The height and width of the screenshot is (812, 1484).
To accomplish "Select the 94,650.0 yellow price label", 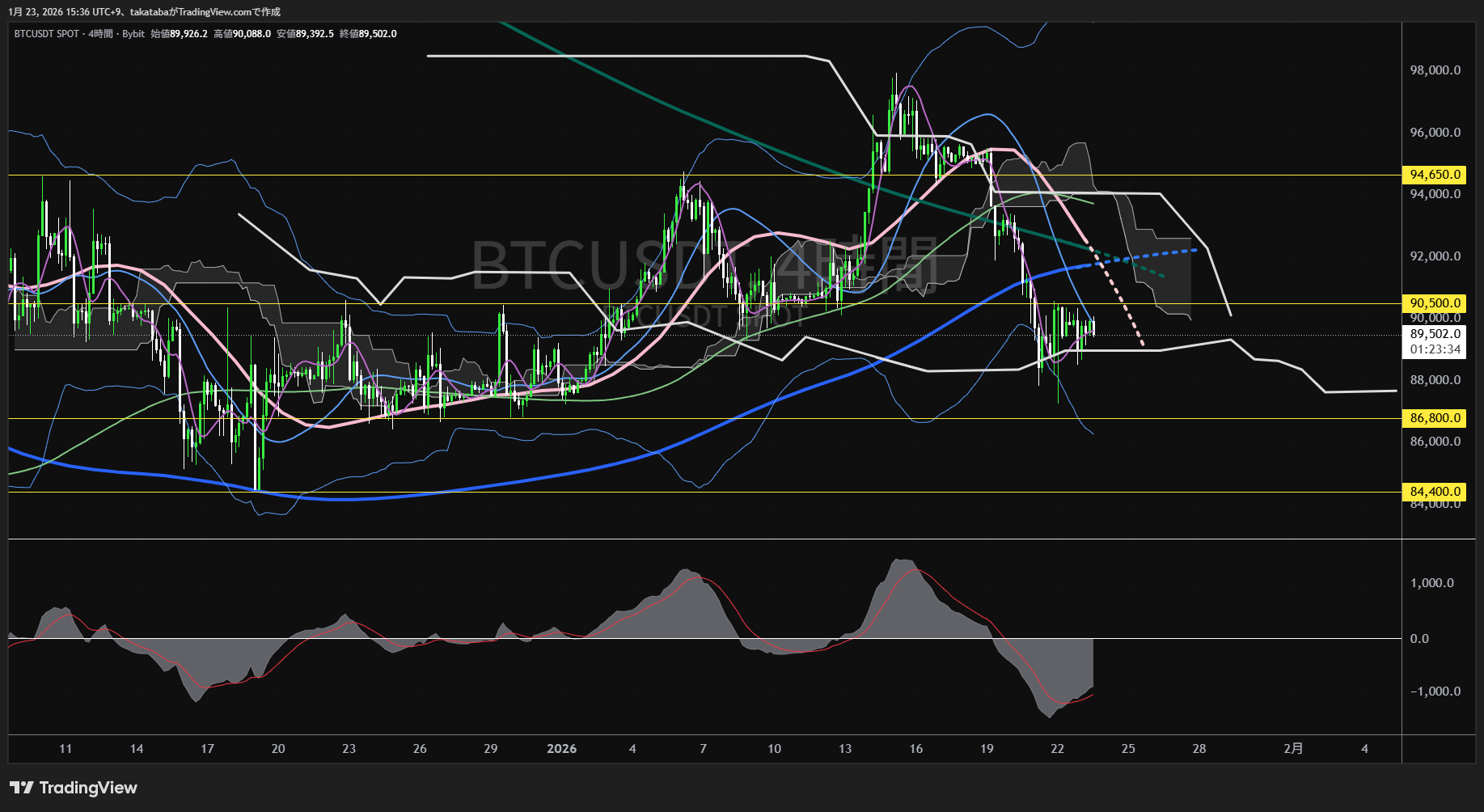I will tap(1435, 175).
